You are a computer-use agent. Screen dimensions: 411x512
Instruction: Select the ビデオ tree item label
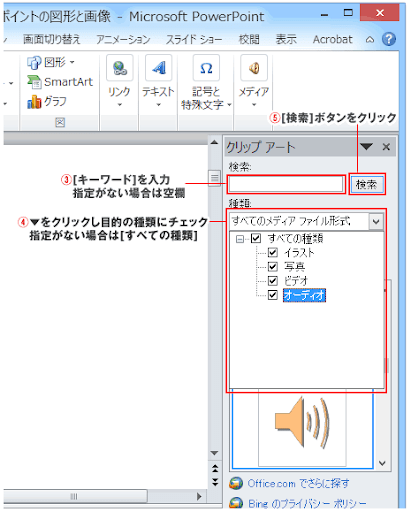click(x=295, y=281)
